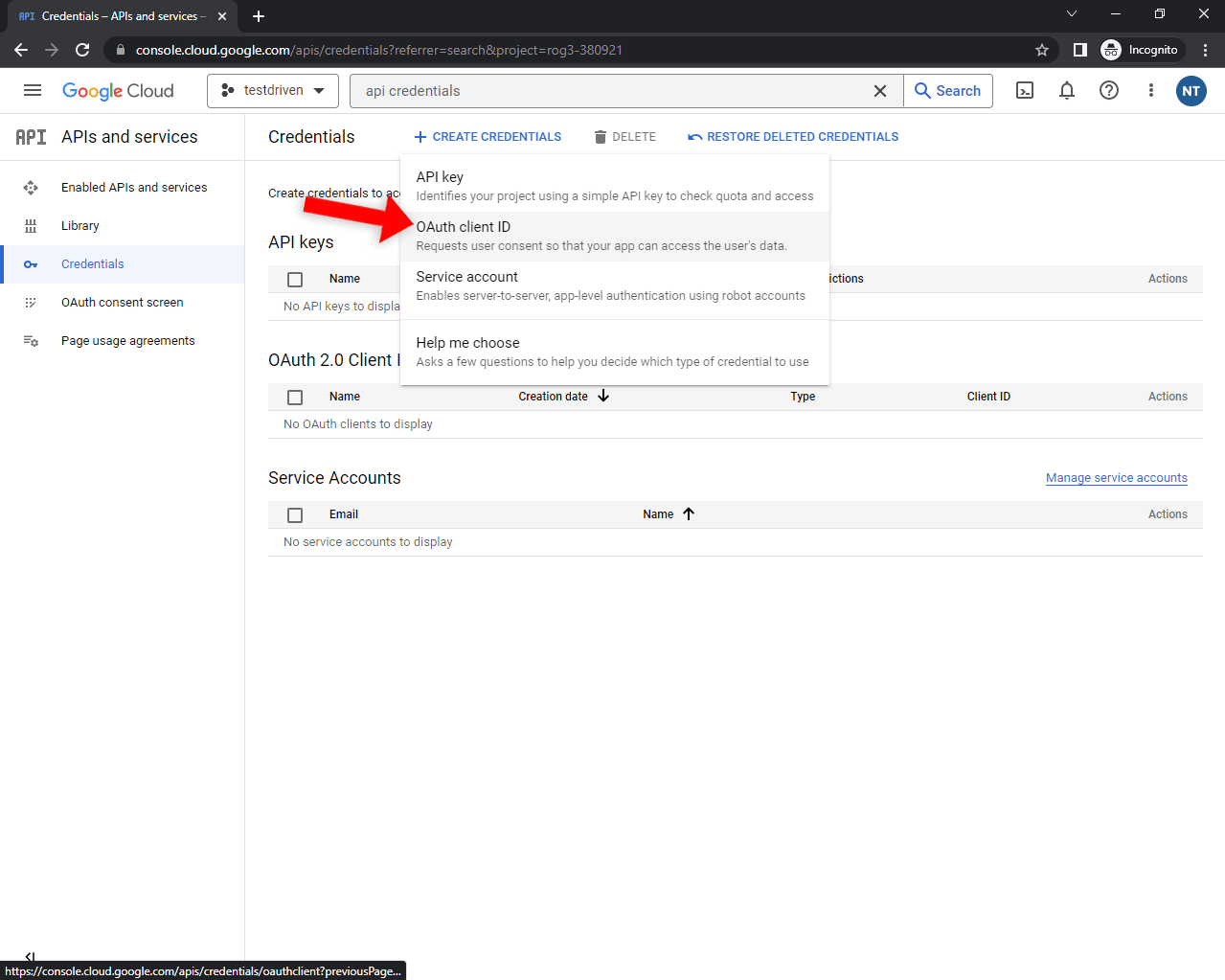Clear the search box with the X icon
Viewport: 1225px width, 980px height.
tap(880, 91)
